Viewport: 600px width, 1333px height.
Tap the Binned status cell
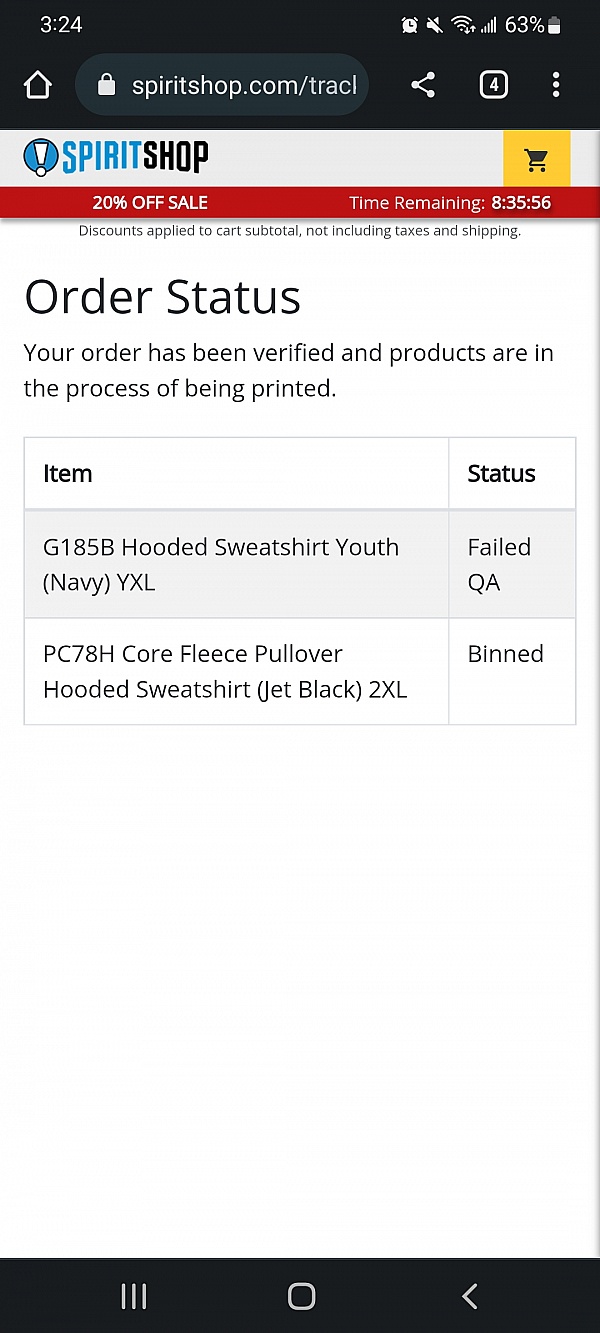point(505,654)
